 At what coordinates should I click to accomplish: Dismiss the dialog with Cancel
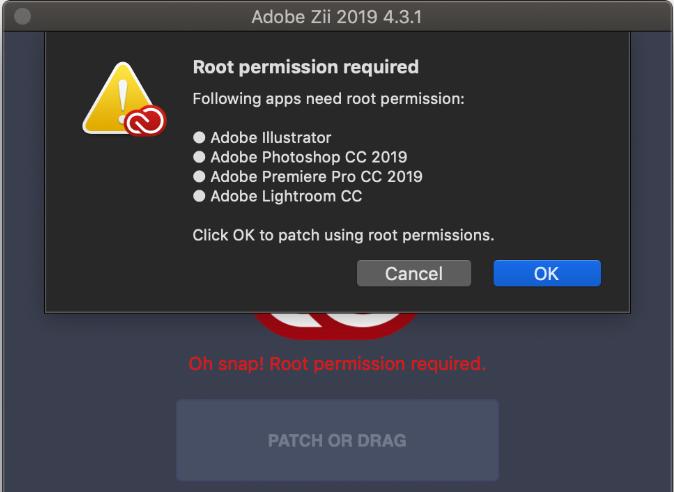(x=414, y=273)
